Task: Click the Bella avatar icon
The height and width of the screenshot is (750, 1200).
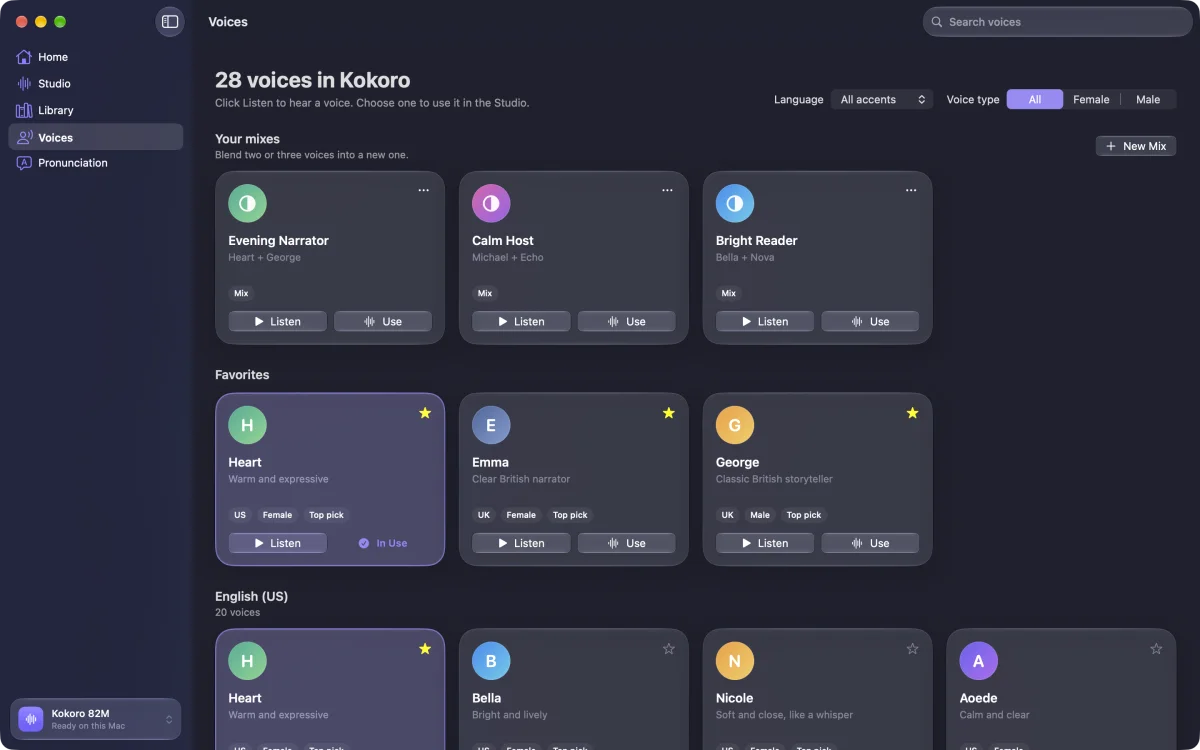Action: [x=491, y=661]
